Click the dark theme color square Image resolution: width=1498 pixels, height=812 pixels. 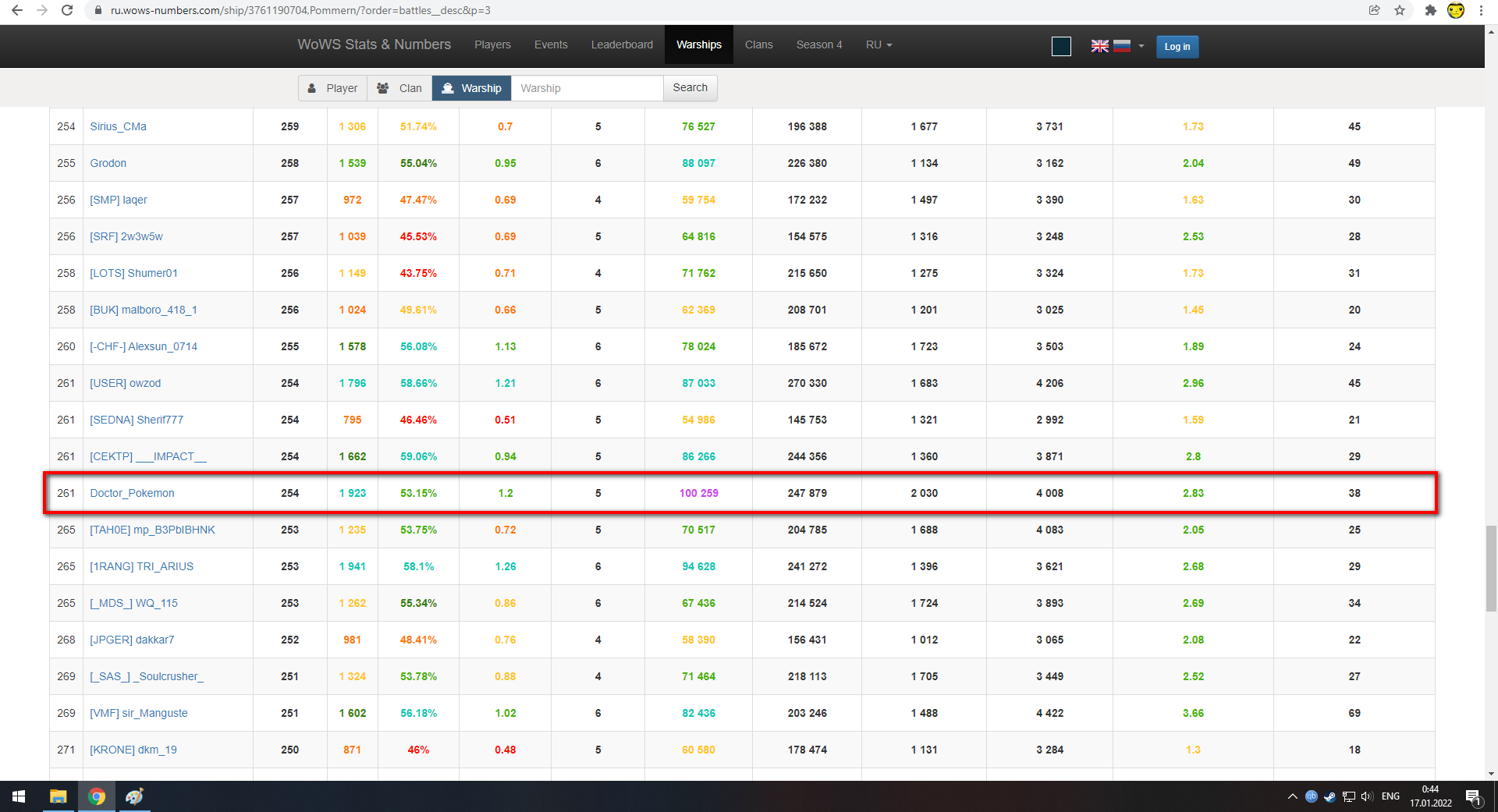pos(1061,47)
